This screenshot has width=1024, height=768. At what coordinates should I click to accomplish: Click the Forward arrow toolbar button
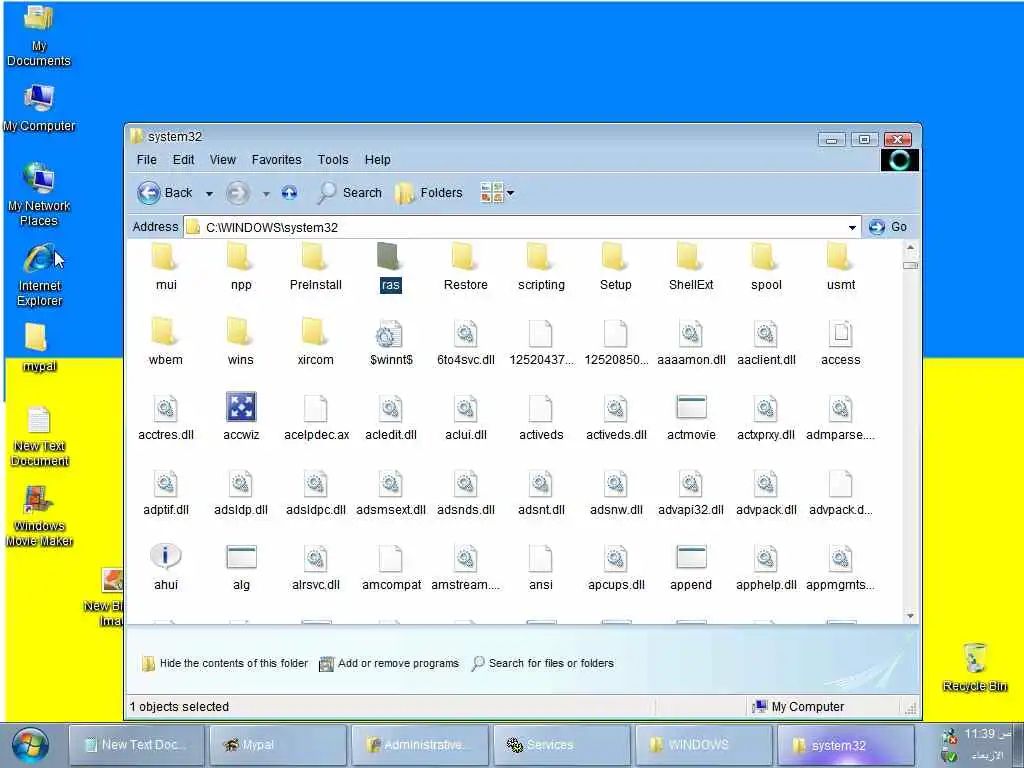pos(238,193)
